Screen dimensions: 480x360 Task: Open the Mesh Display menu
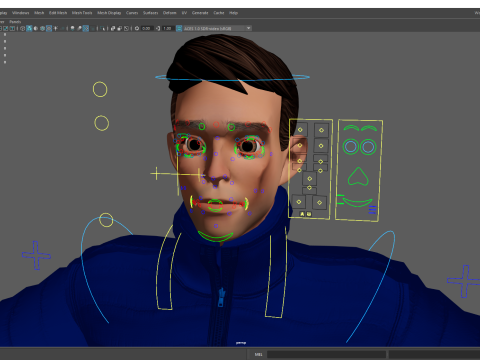pos(109,13)
